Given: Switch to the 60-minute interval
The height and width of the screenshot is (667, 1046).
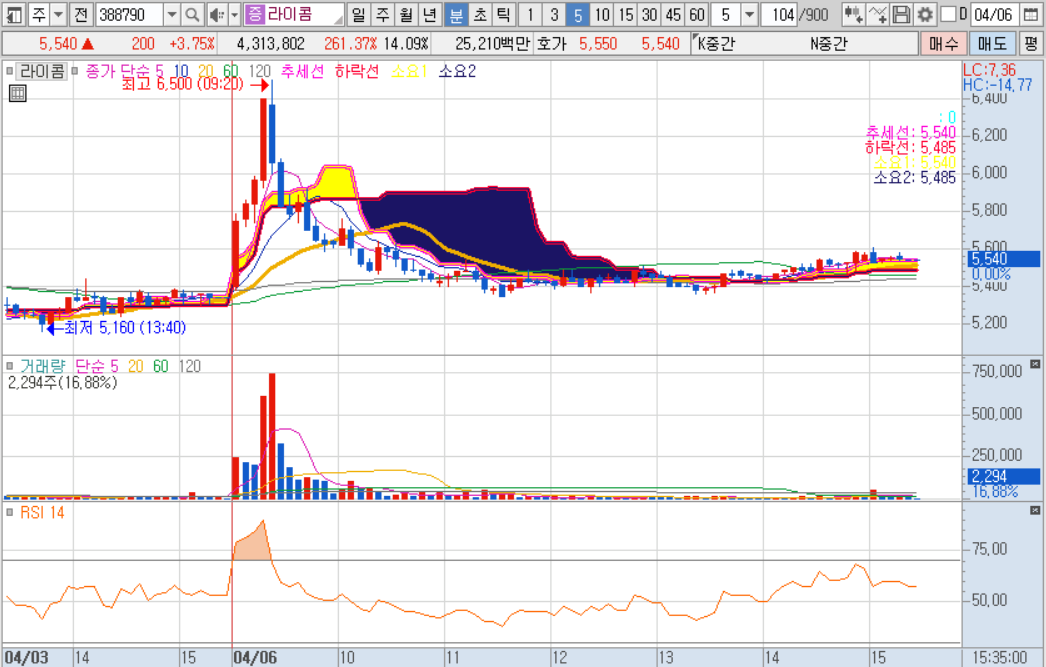Looking at the screenshot, I should click(697, 14).
